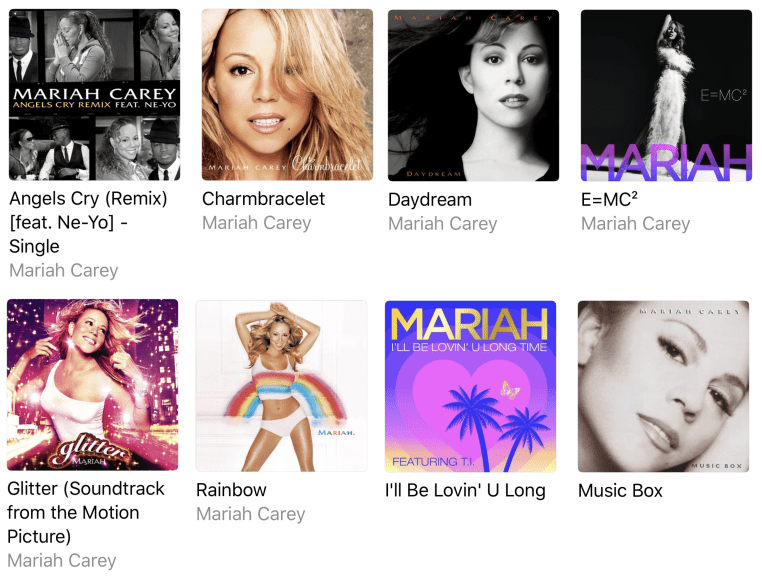Click the Charmbracelet album title
The image size is (762, 585).
point(263,199)
